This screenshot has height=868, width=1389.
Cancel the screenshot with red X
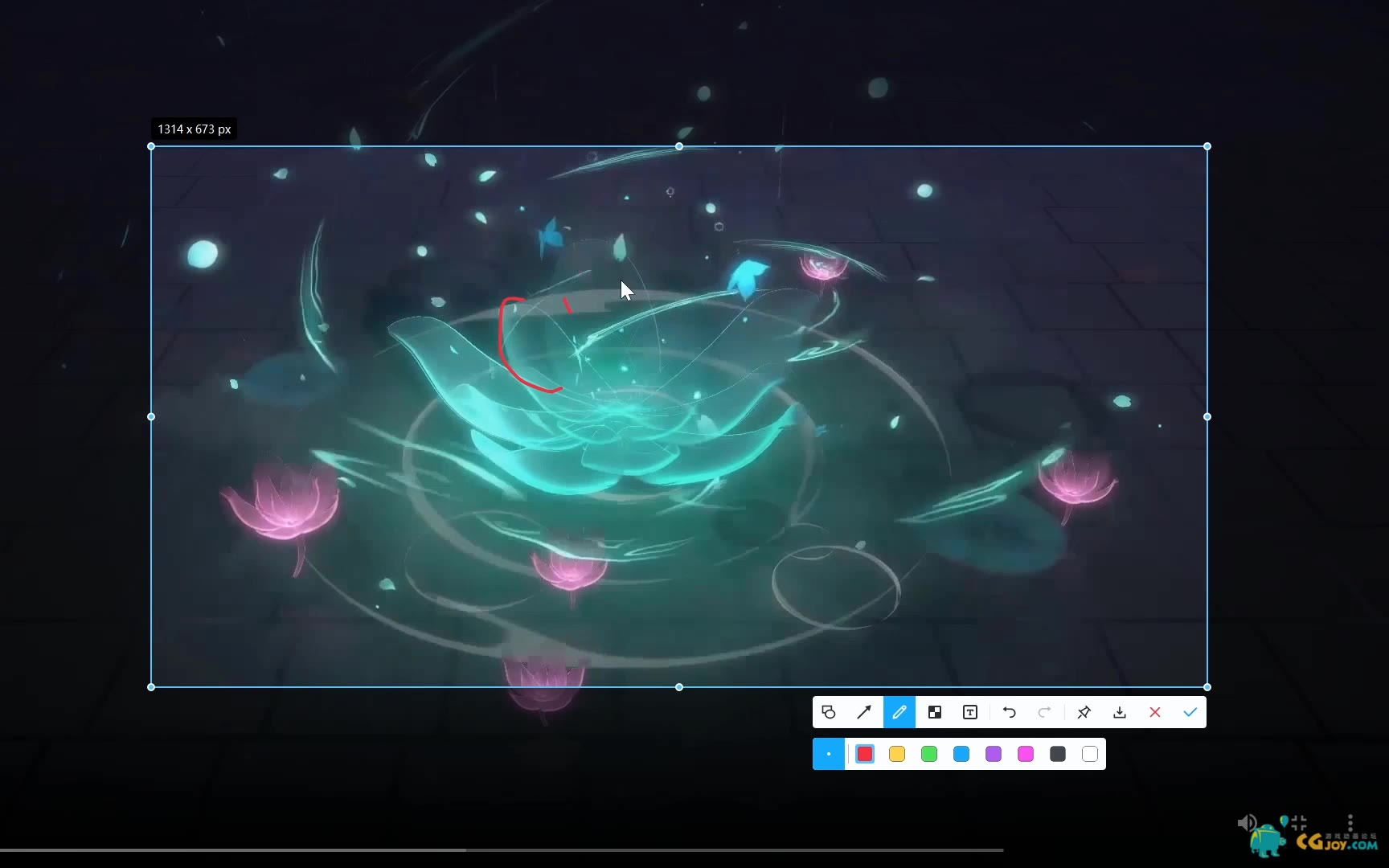click(1155, 712)
